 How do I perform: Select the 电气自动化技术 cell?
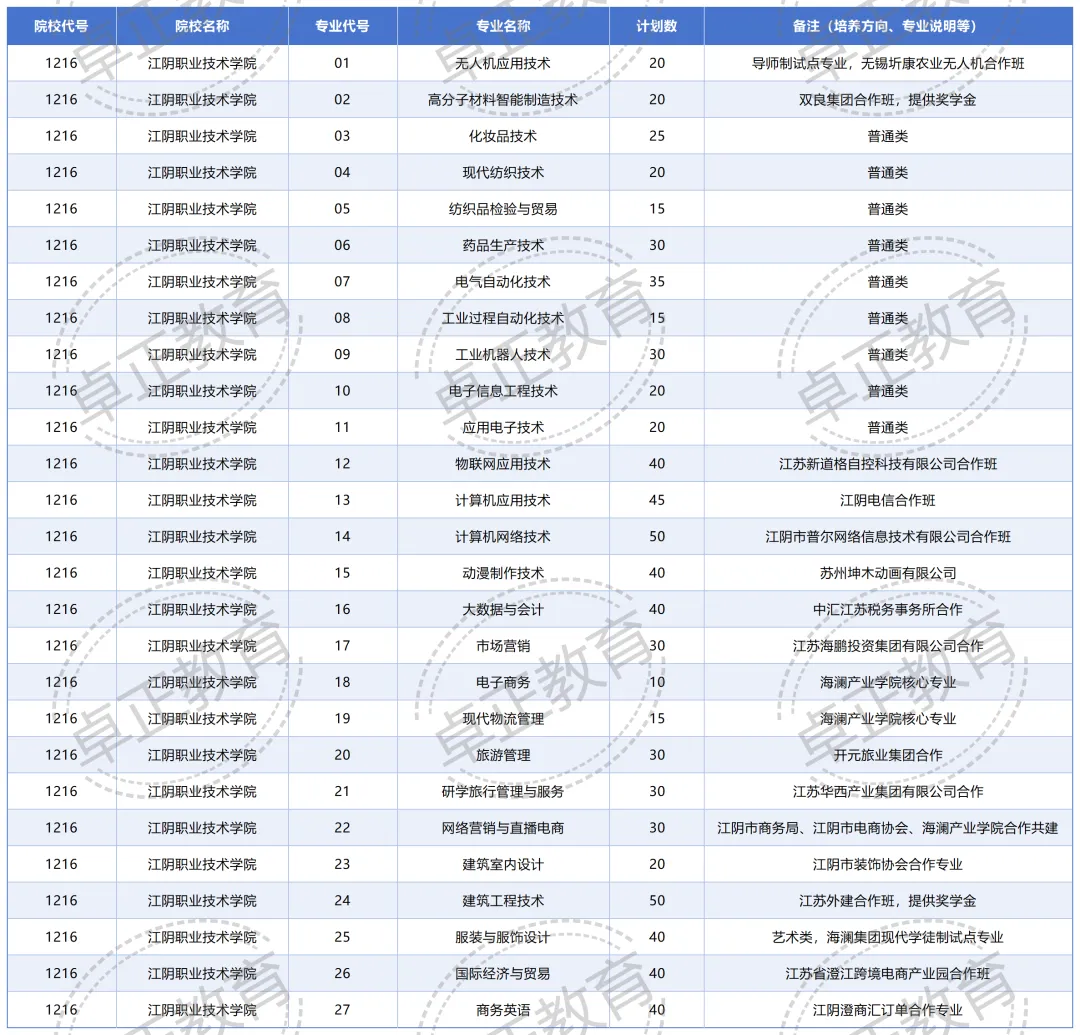click(503, 282)
